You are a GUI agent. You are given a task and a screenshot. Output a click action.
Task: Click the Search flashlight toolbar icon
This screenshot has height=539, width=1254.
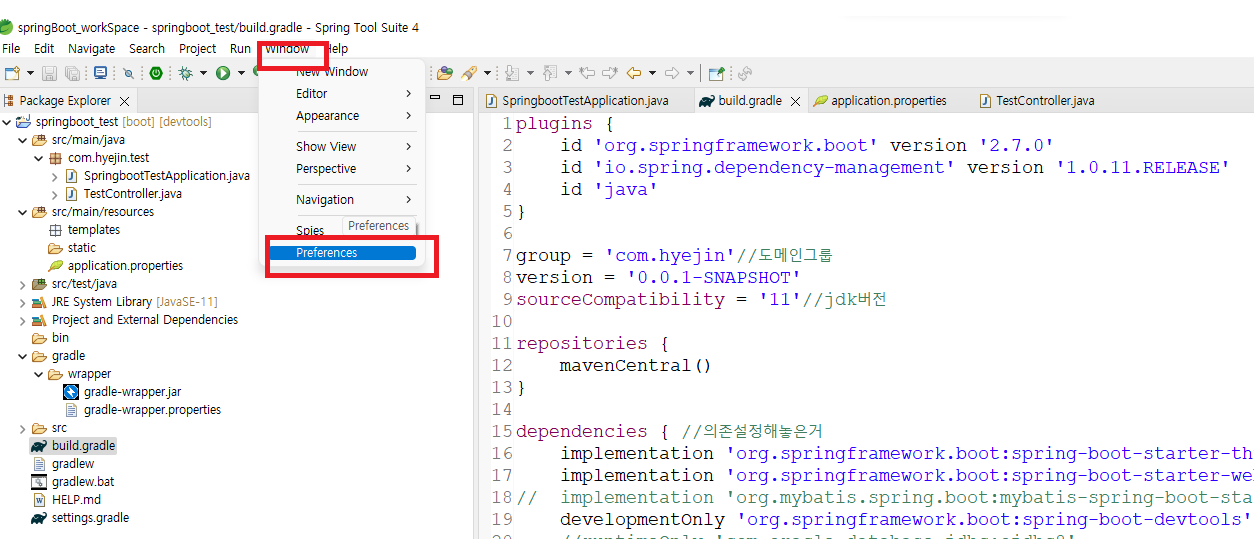(x=469, y=73)
